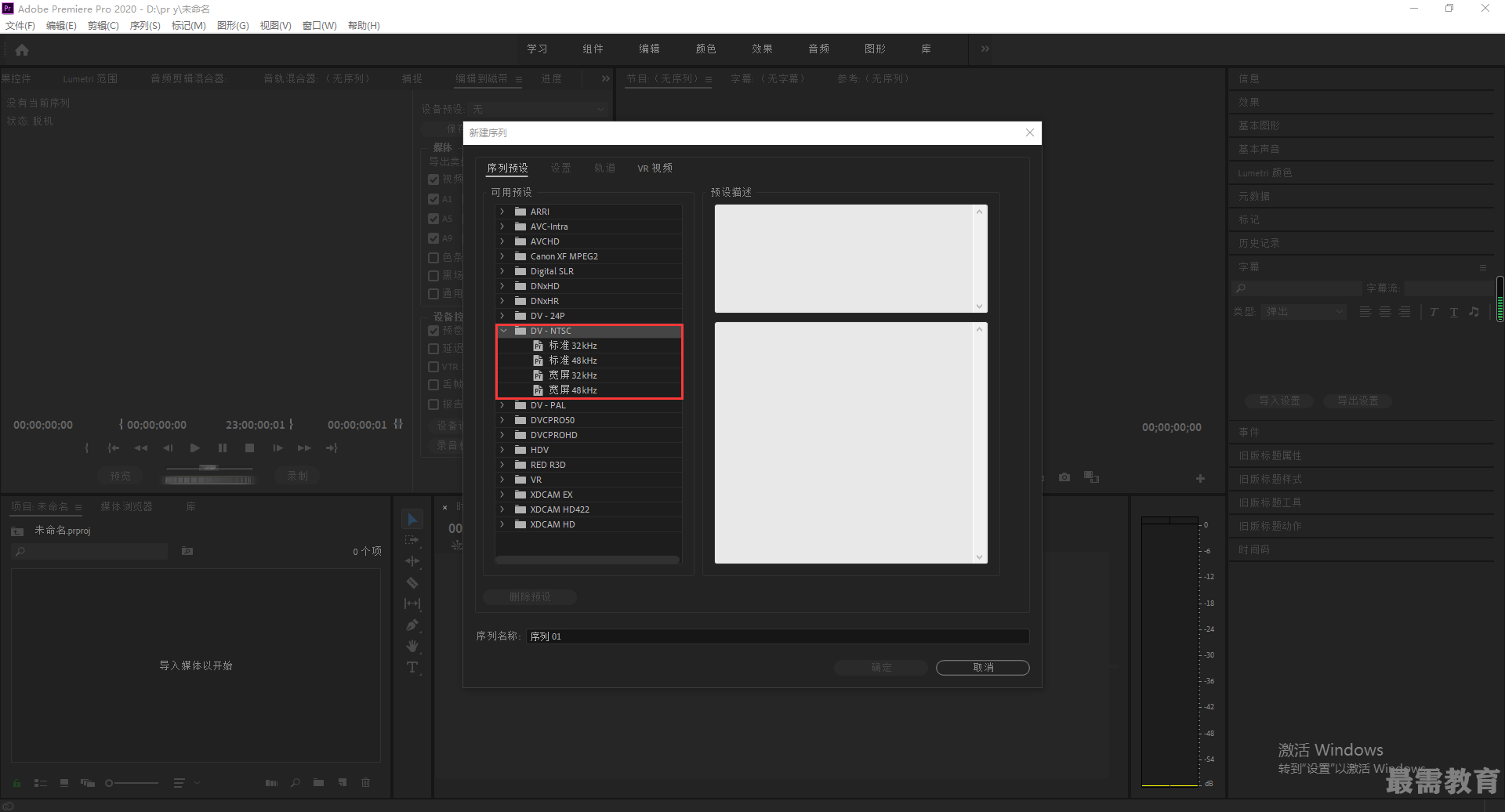Screen dimensions: 1505x812
Task: Expand the RED R3D preset folder
Action: tap(502, 465)
